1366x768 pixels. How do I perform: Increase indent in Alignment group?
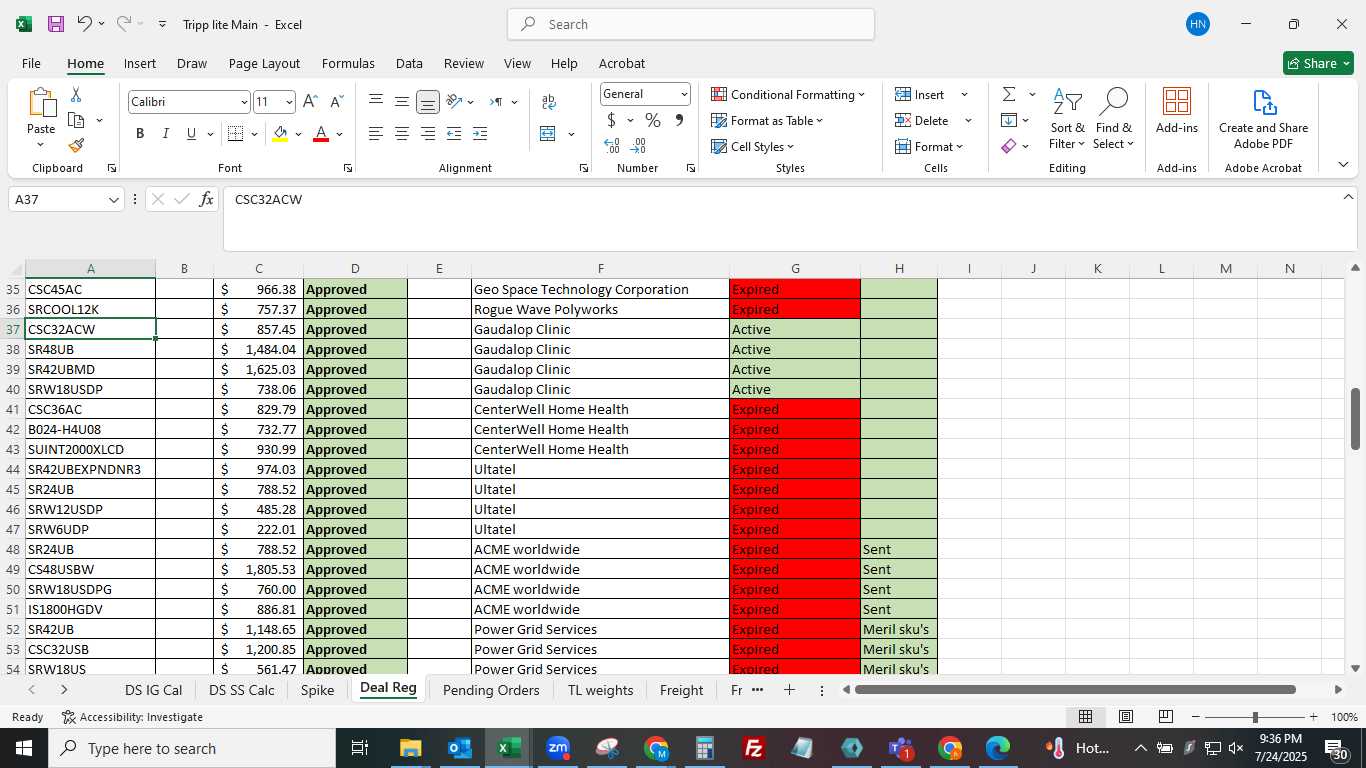pyautogui.click(x=480, y=134)
